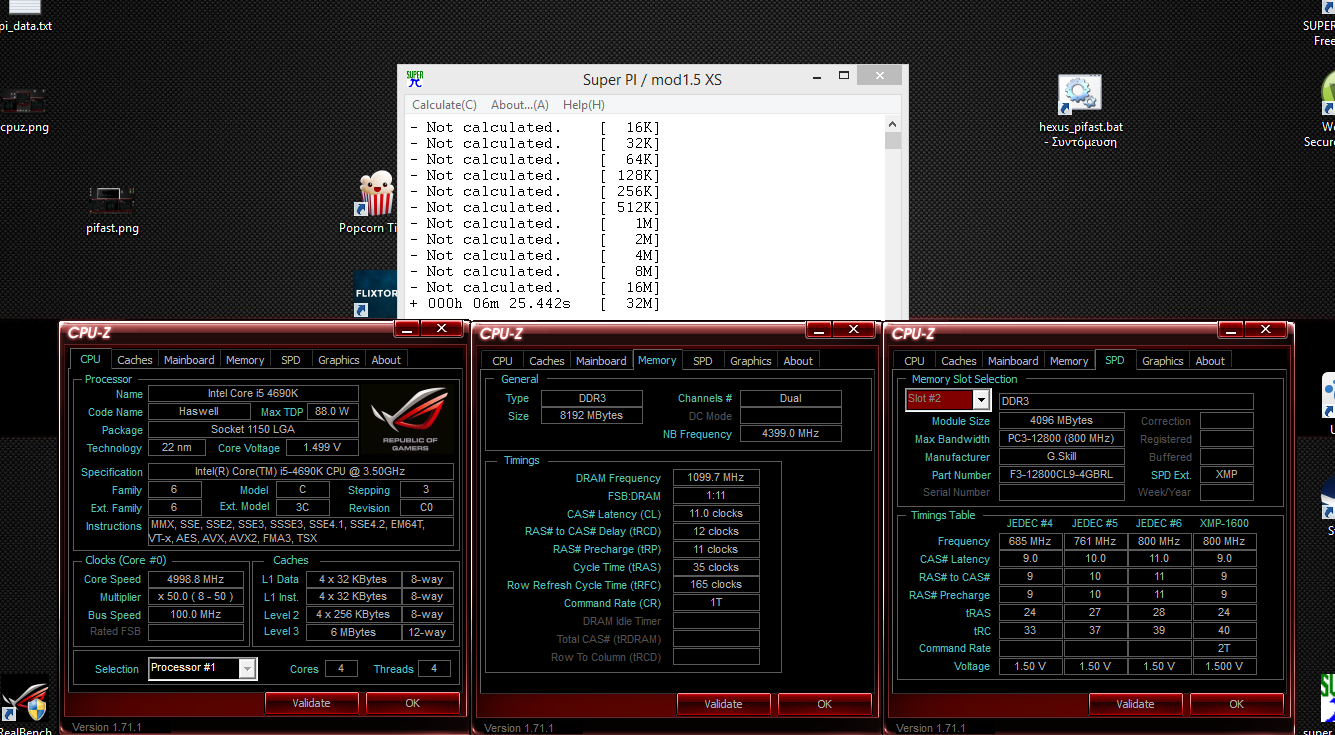This screenshot has height=735, width=1335.
Task: Click Validate in Memory tab window
Action: click(x=723, y=704)
